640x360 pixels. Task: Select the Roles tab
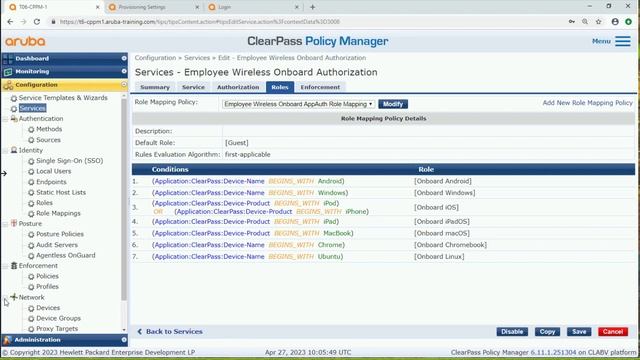280,87
